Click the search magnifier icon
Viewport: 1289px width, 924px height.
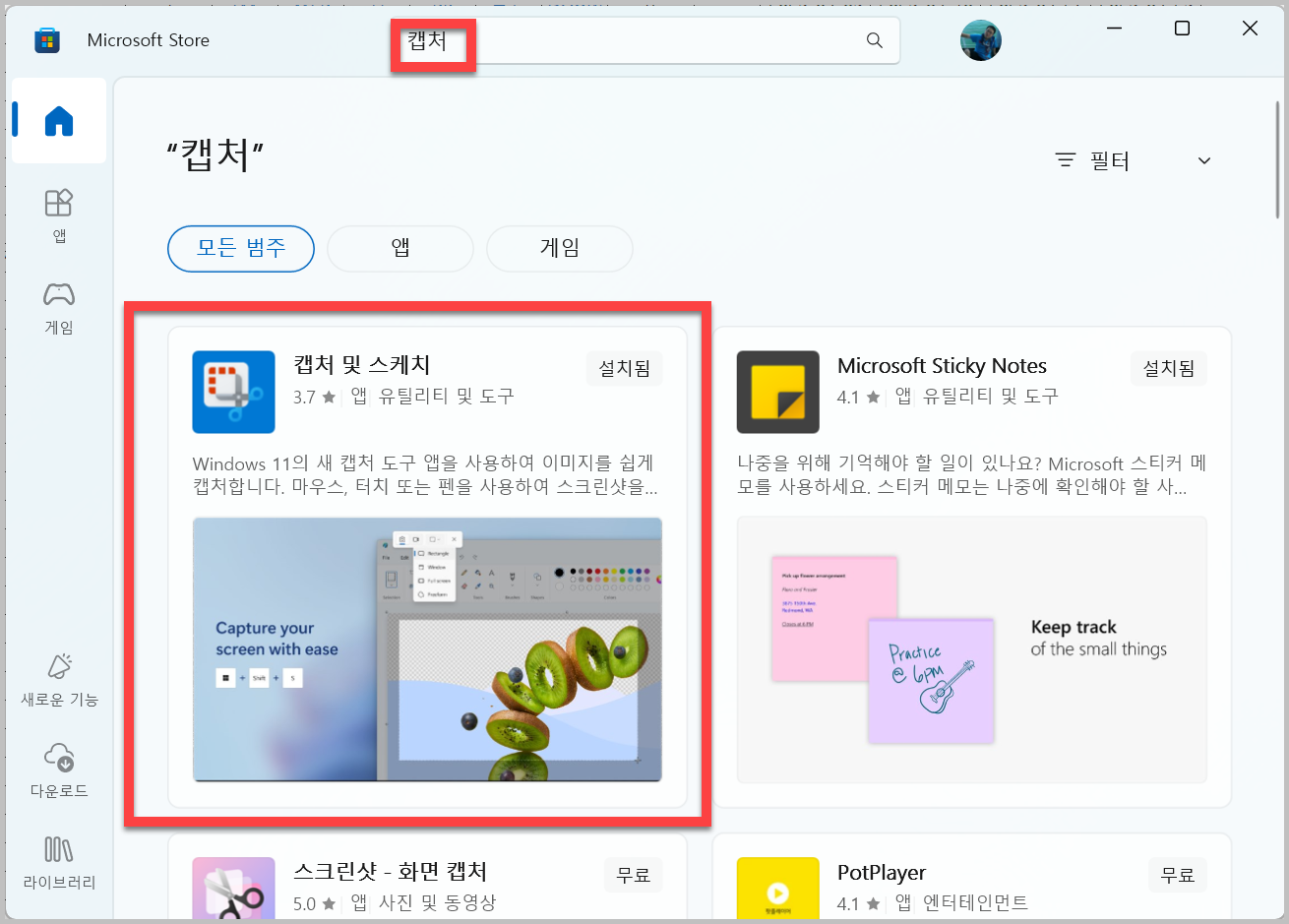point(874,40)
